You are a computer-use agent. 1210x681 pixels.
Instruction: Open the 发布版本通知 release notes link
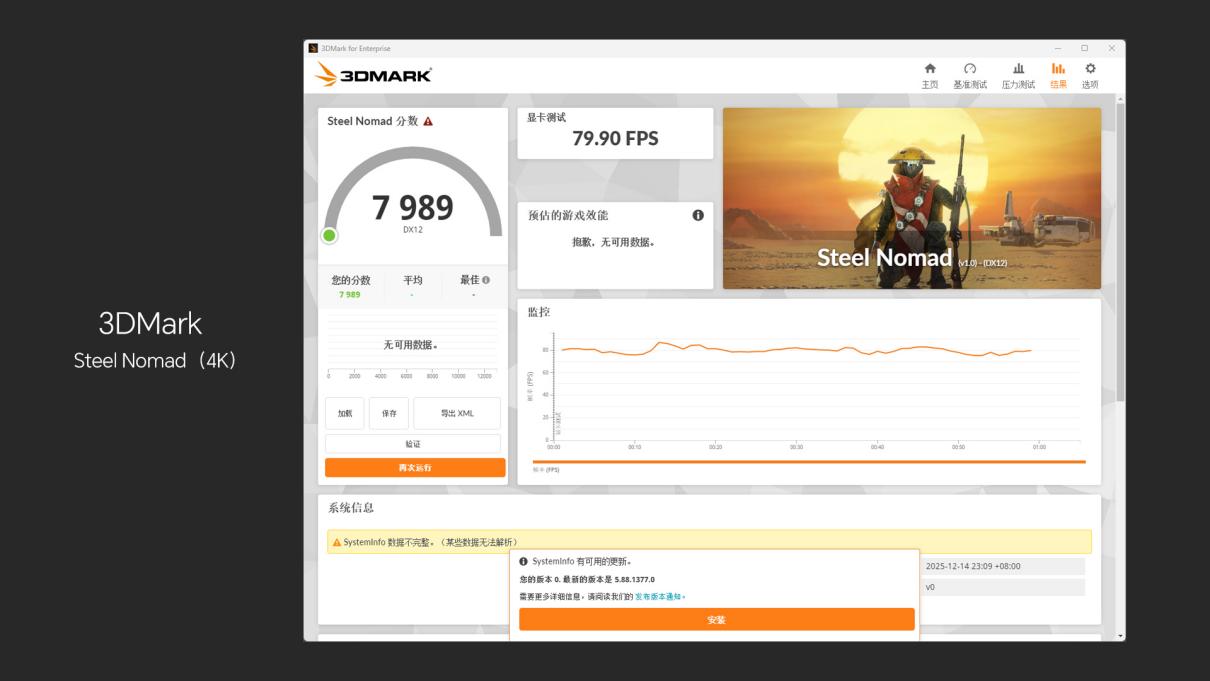tap(660, 596)
